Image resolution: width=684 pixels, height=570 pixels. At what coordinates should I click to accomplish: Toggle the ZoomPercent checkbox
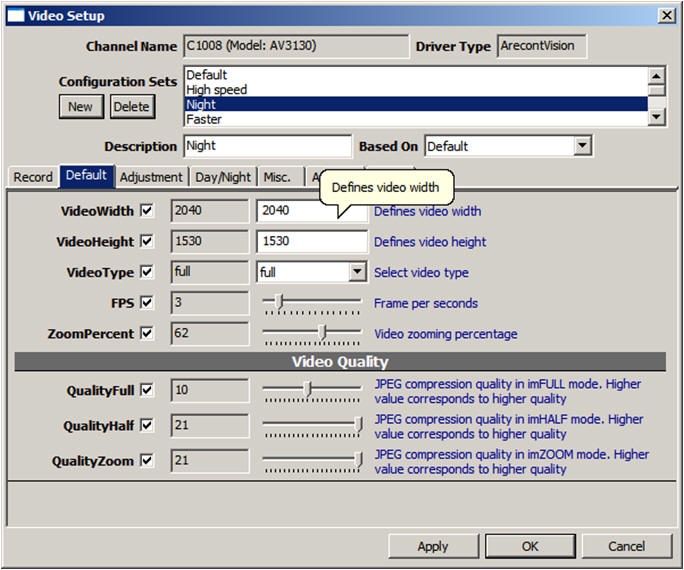pos(147,333)
